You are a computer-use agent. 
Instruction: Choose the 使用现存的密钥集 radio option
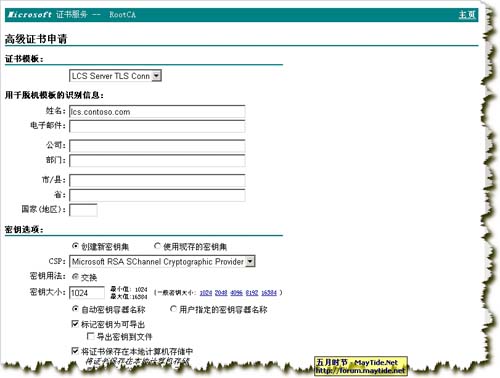[x=157, y=246]
